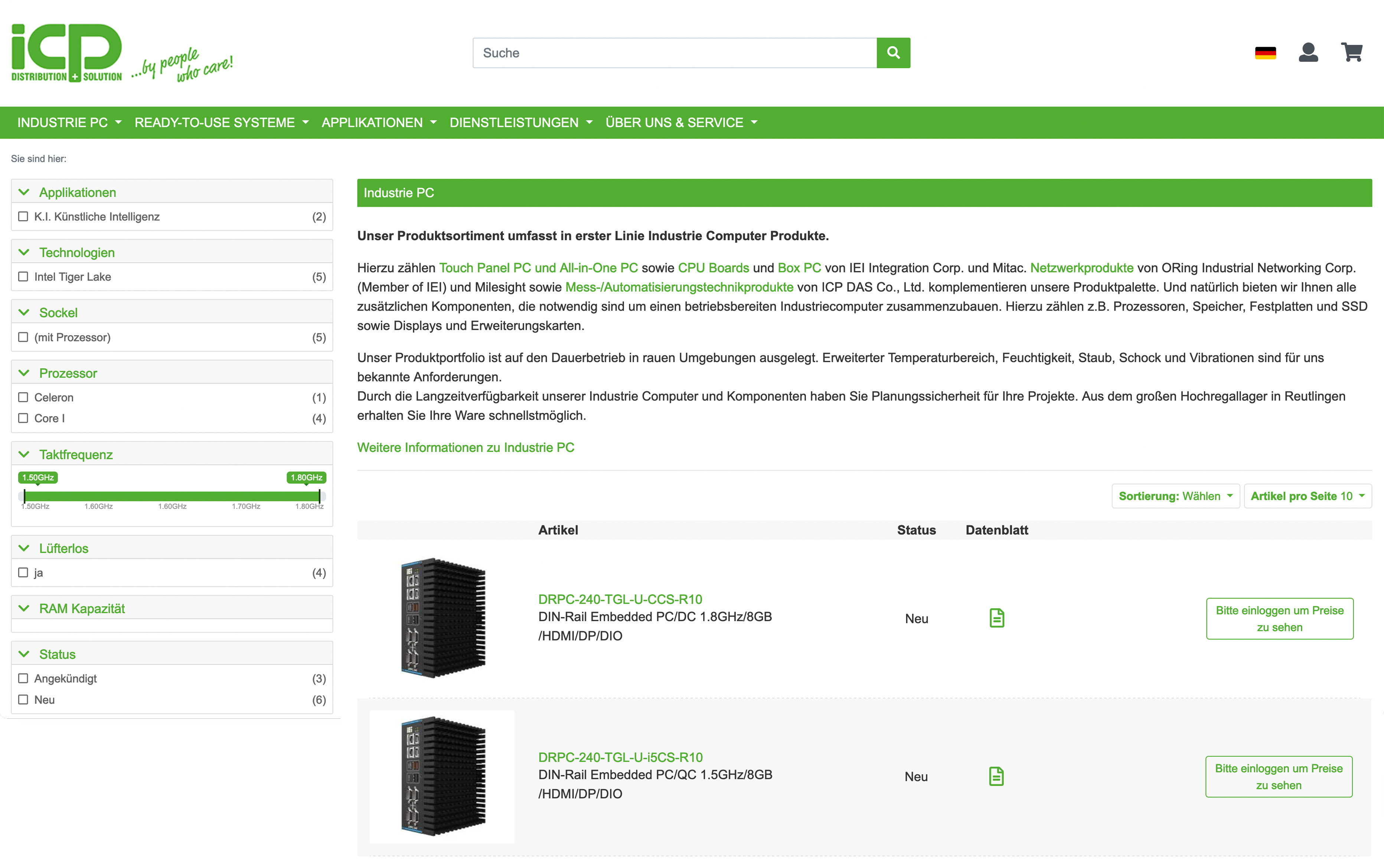Click the 1.50GHz minimum slider handle
The height and width of the screenshot is (868, 1384).
click(24, 496)
